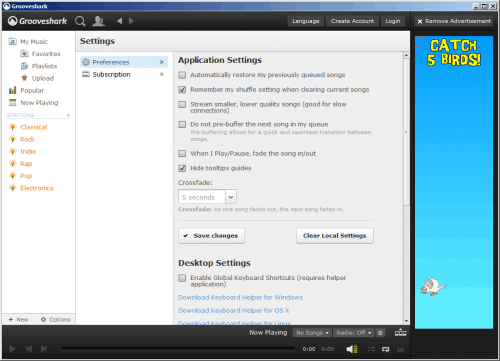Click the Subscription card icon
The width and height of the screenshot is (500, 361).
pos(86,74)
